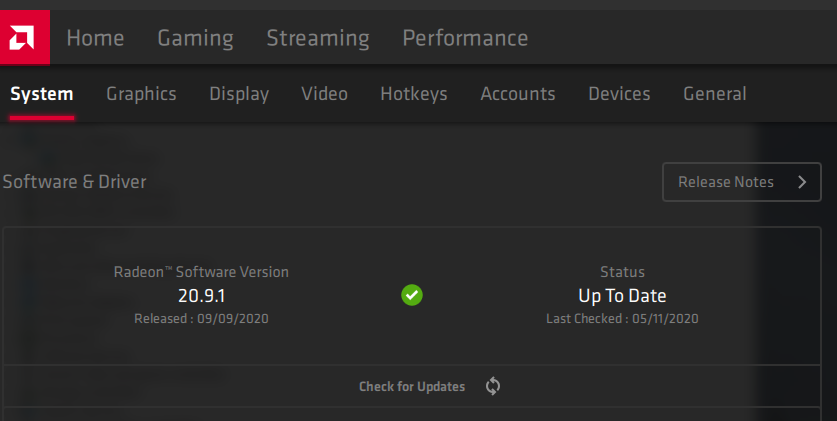Click the Check for Updates text
This screenshot has width=837, height=421.
click(x=412, y=386)
